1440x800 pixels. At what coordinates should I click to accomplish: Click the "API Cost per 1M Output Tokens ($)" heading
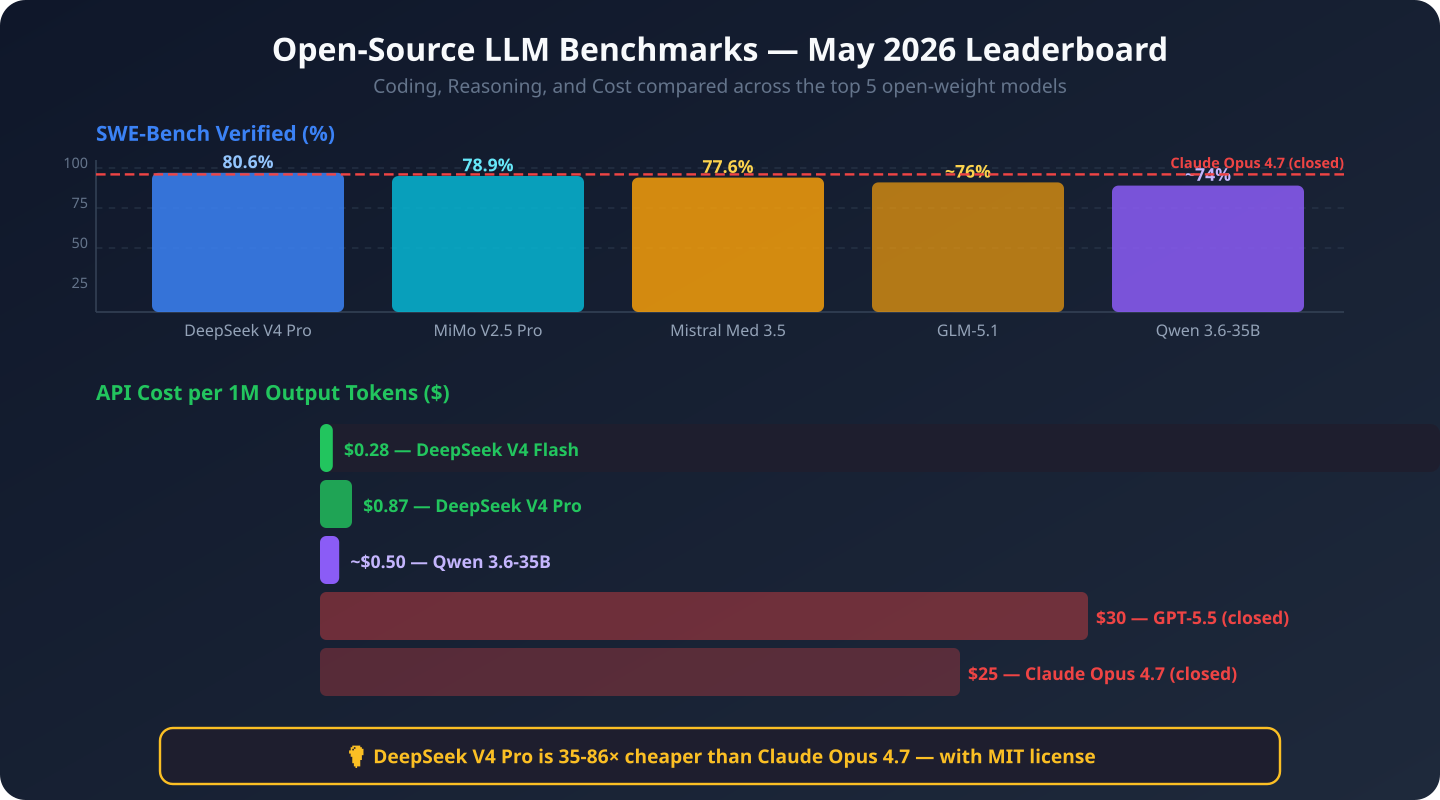pyautogui.click(x=273, y=393)
